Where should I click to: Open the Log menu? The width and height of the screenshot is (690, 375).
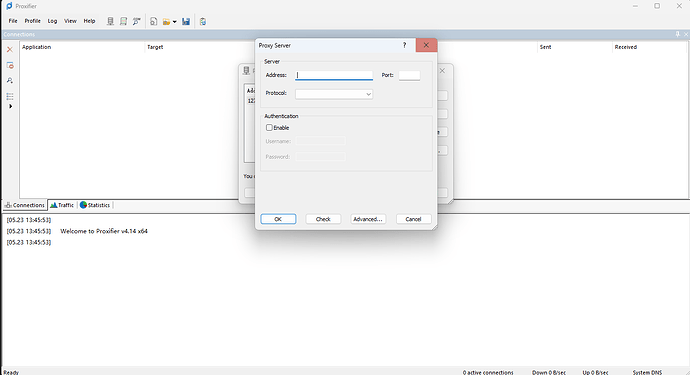(x=52, y=21)
